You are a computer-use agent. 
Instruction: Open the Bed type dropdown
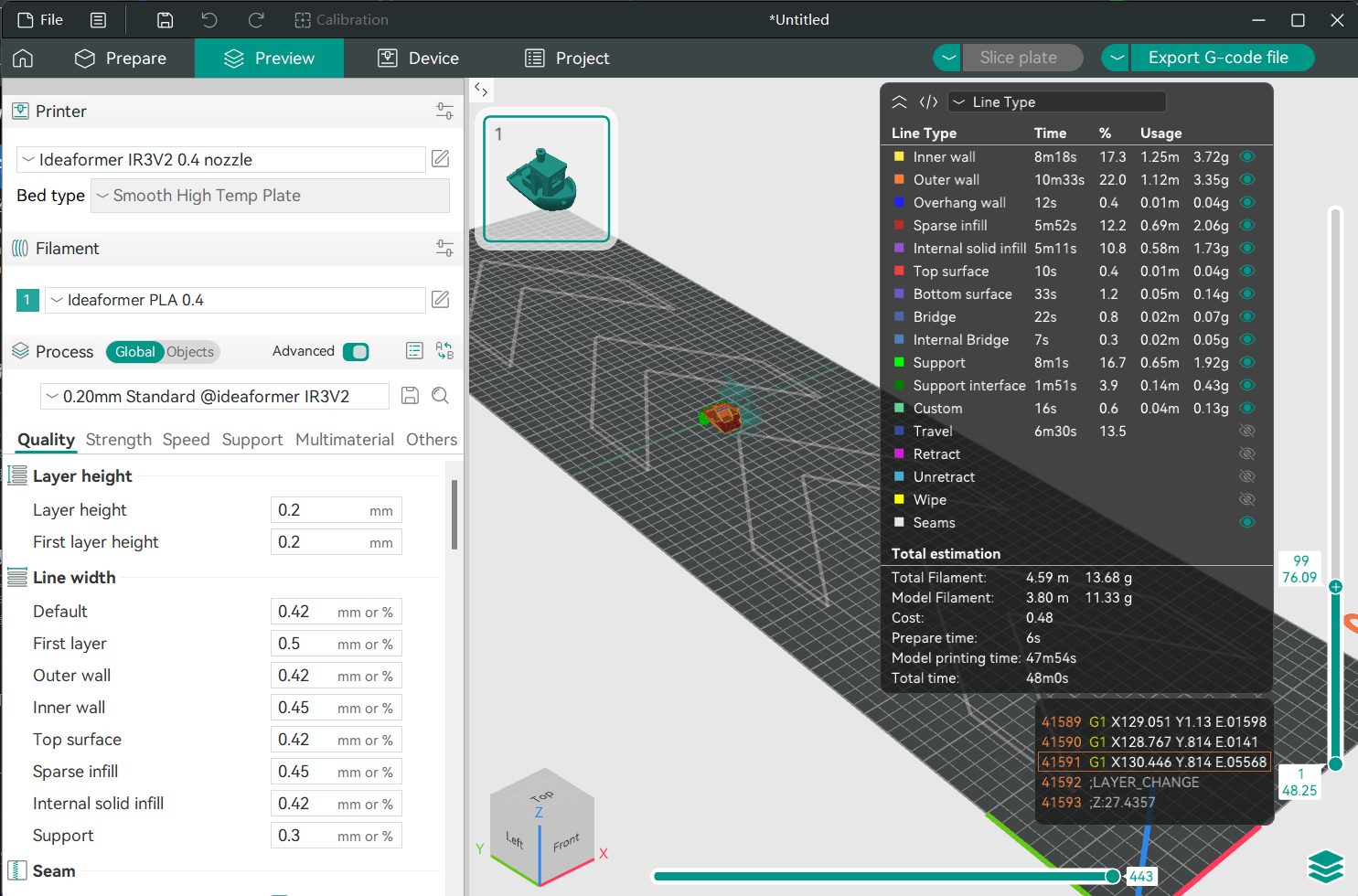(x=270, y=196)
